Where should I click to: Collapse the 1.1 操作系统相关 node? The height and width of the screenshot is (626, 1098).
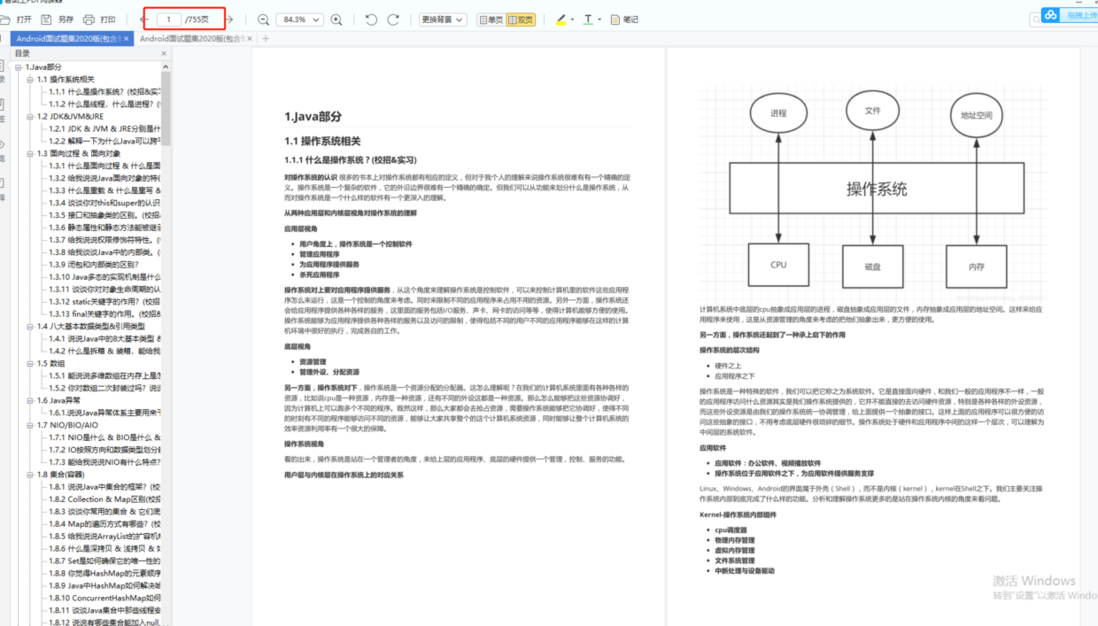tap(30, 80)
